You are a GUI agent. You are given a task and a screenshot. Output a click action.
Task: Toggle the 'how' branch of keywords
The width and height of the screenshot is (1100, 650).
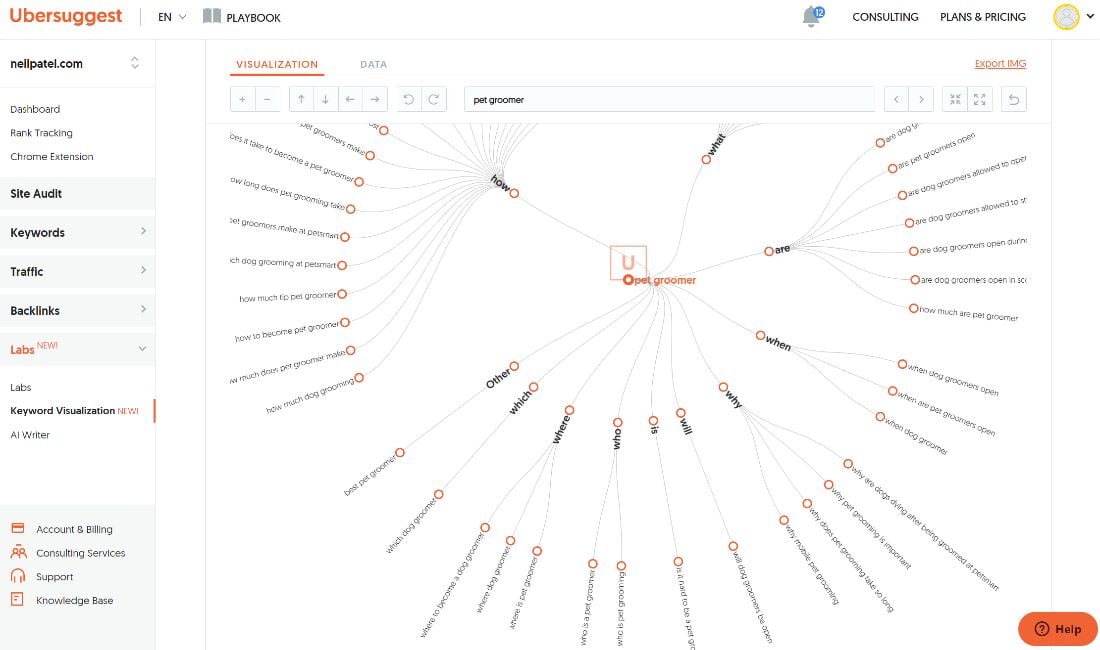click(513, 192)
